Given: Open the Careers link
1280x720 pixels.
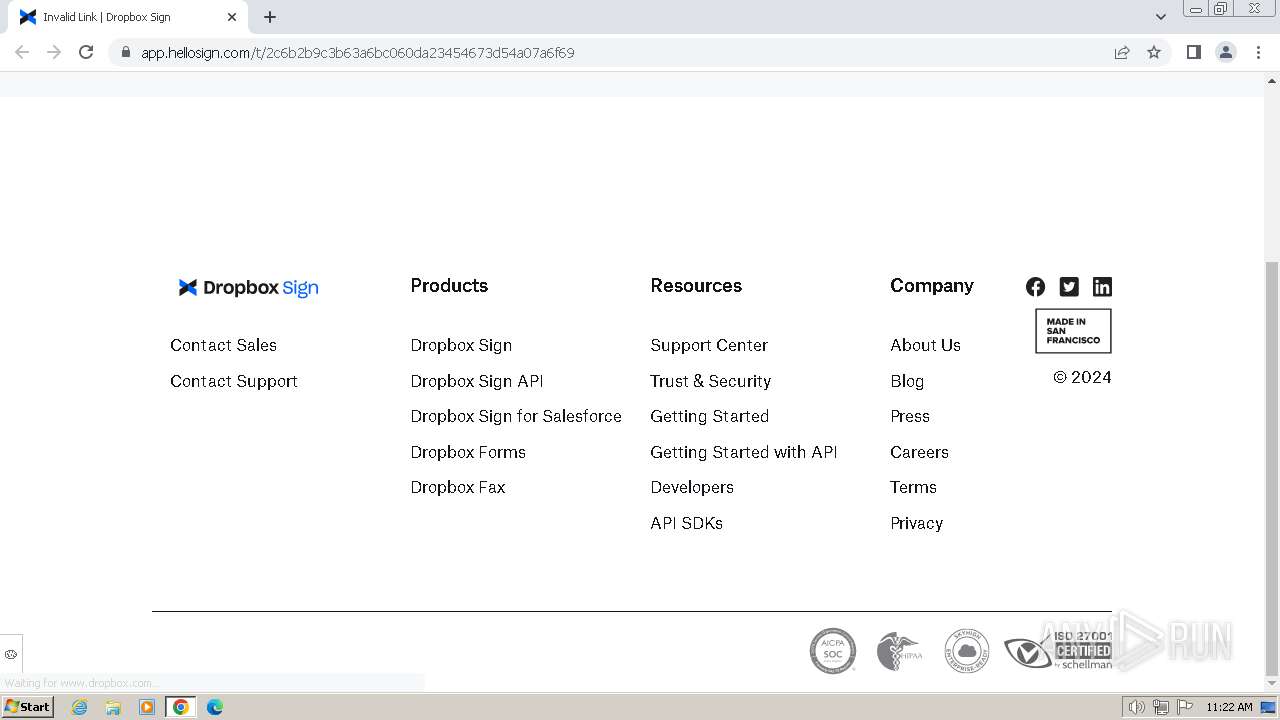Looking at the screenshot, I should (x=919, y=452).
